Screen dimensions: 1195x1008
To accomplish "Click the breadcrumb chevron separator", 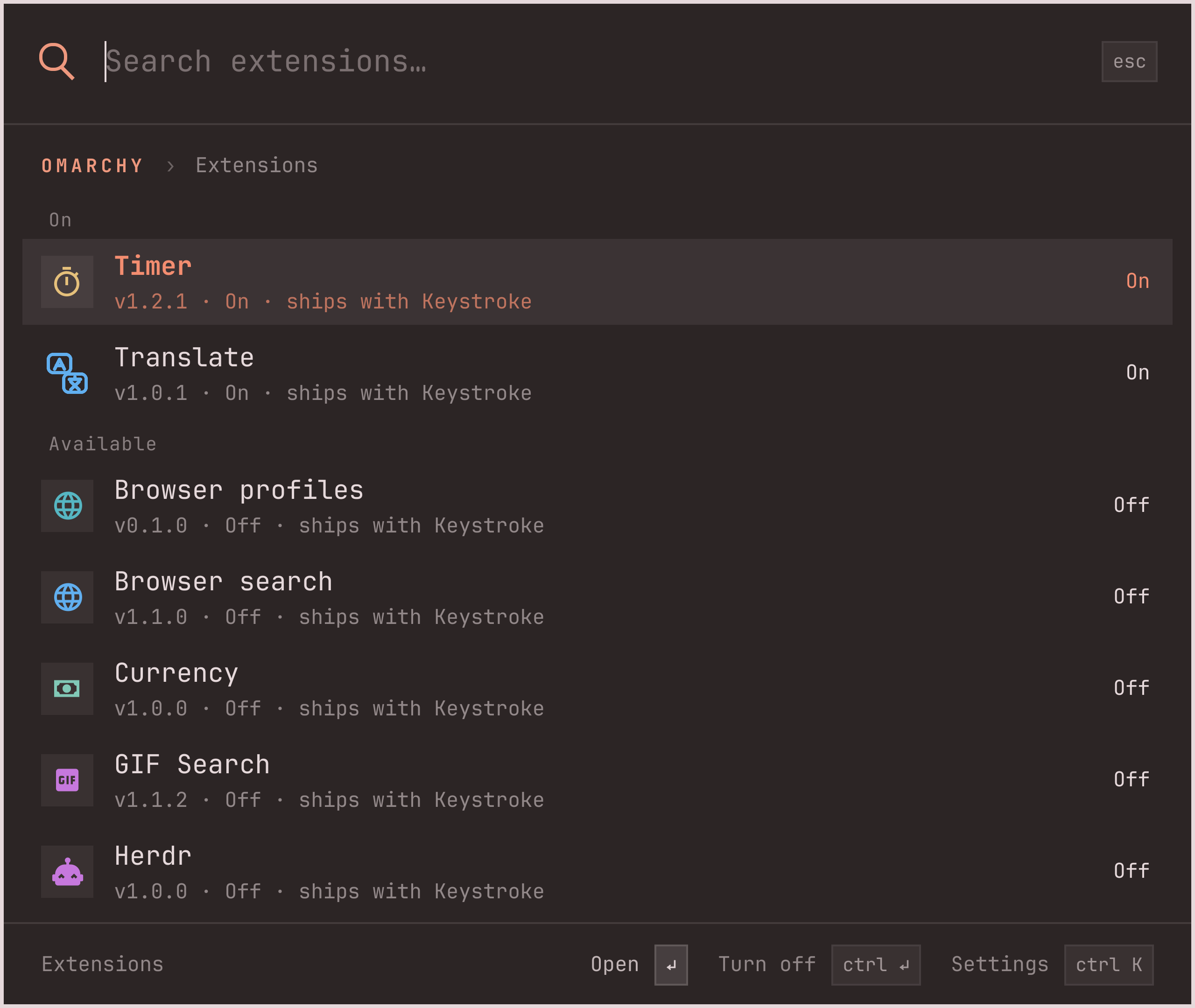I will pos(170,166).
